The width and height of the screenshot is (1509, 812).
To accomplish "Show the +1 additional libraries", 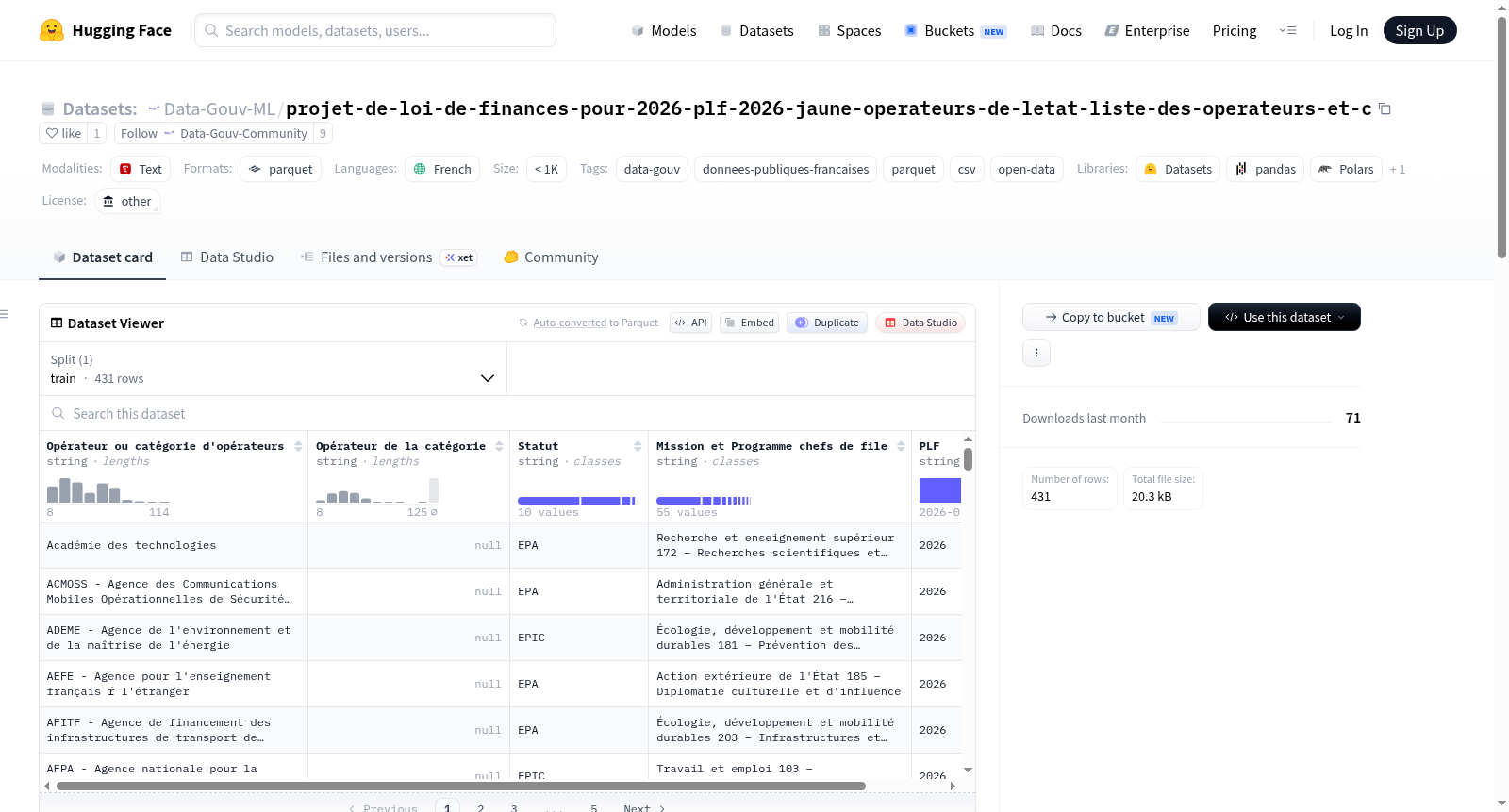I will (x=1398, y=169).
